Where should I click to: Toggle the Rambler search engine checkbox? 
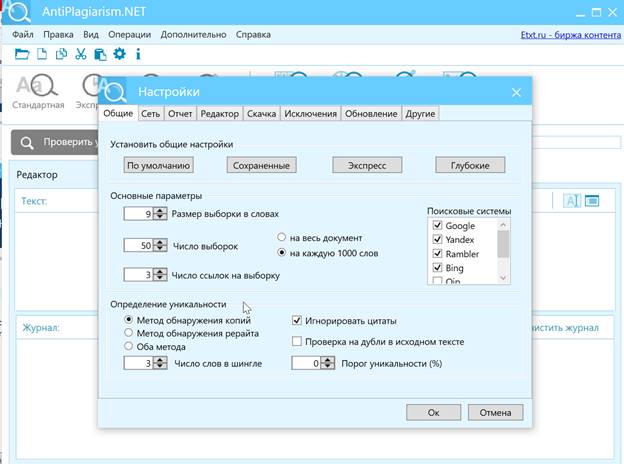(437, 253)
